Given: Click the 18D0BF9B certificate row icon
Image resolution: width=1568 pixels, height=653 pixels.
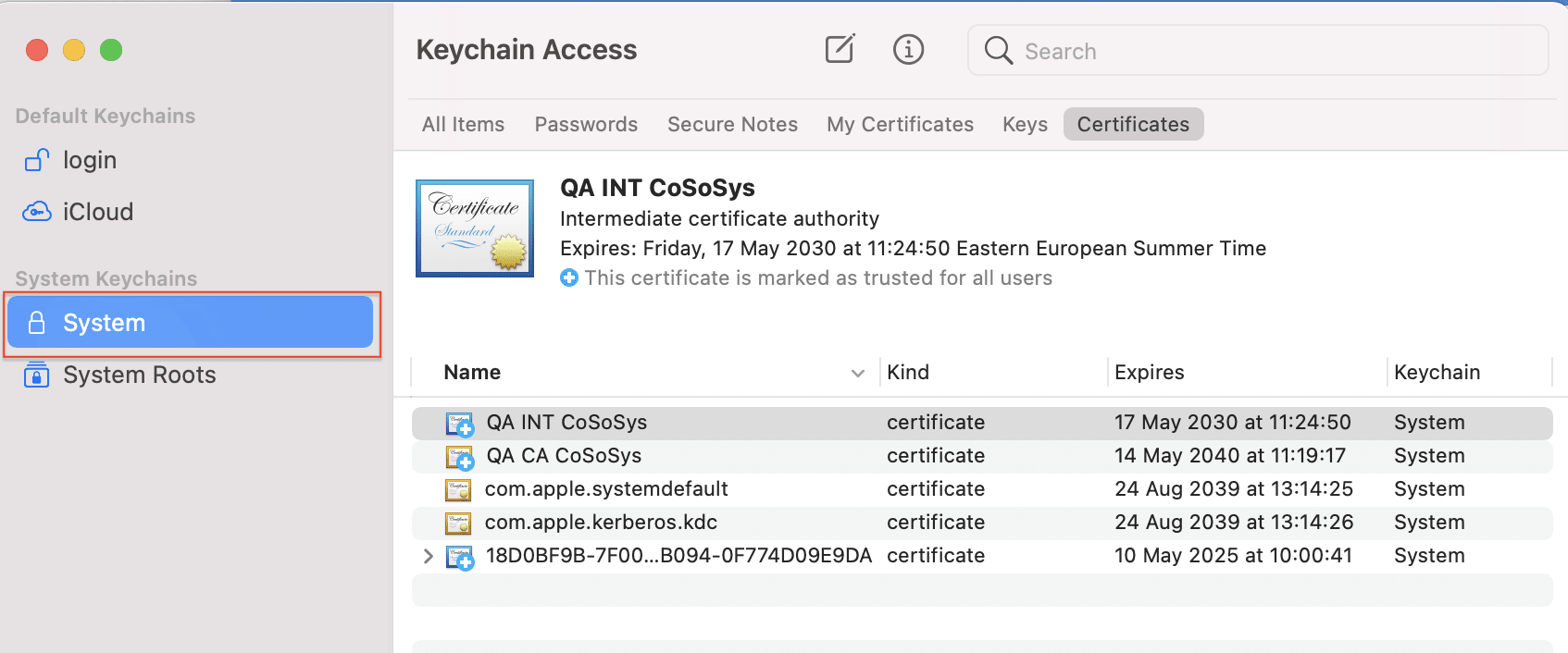Looking at the screenshot, I should [x=459, y=557].
